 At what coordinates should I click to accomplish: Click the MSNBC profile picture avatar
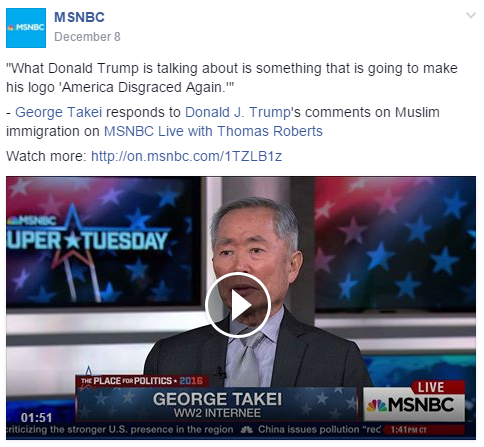click(26, 28)
